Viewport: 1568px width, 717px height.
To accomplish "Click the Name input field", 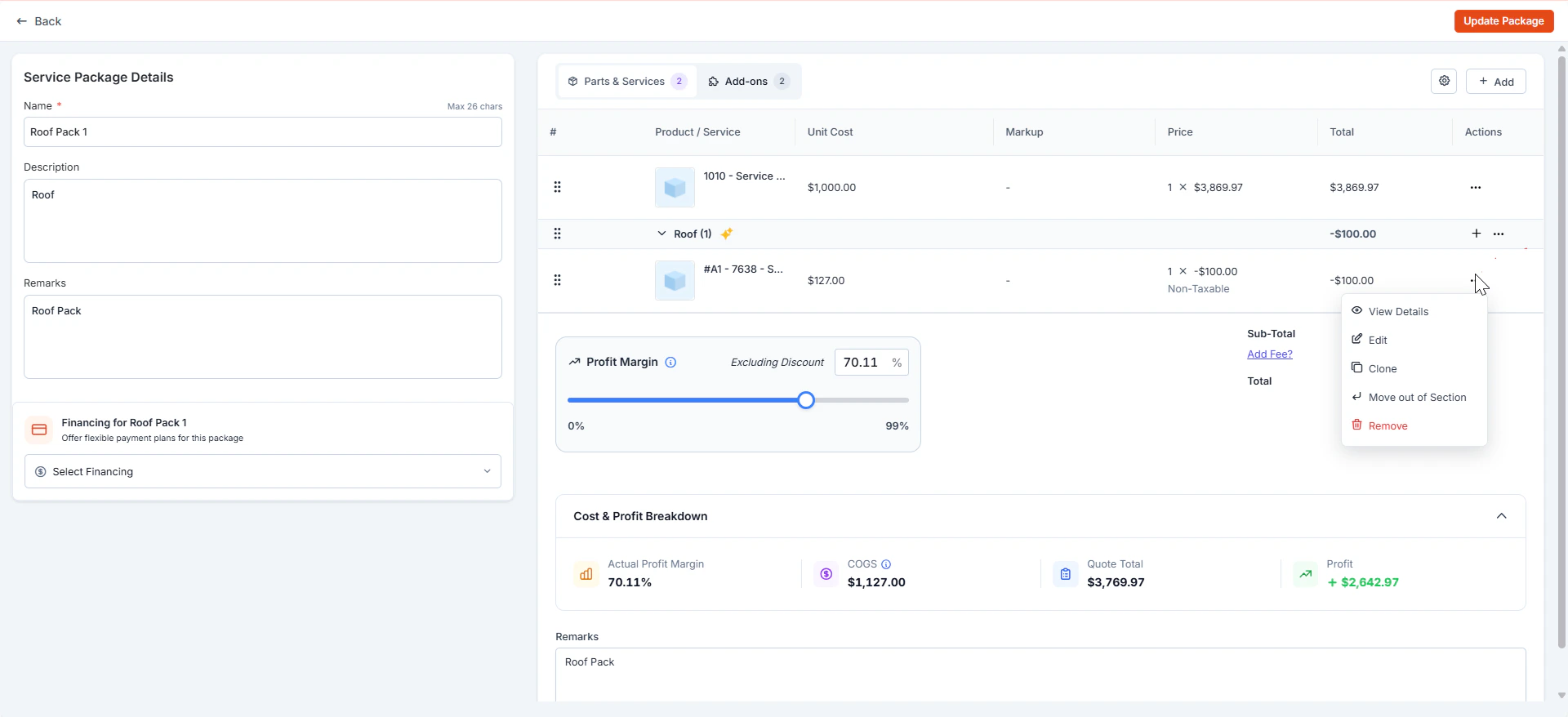I will (263, 131).
